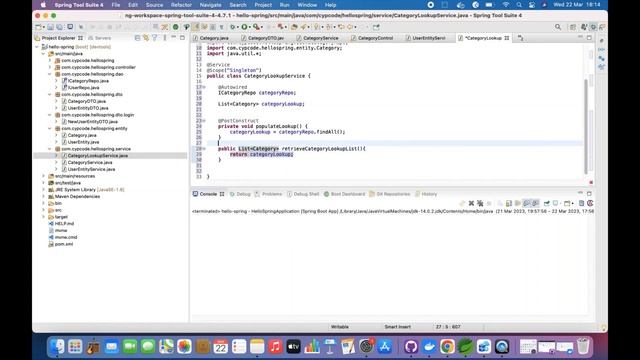Collapse the populateLookup method fold marker
The height and width of the screenshot is (360, 640).
(x=204, y=121)
